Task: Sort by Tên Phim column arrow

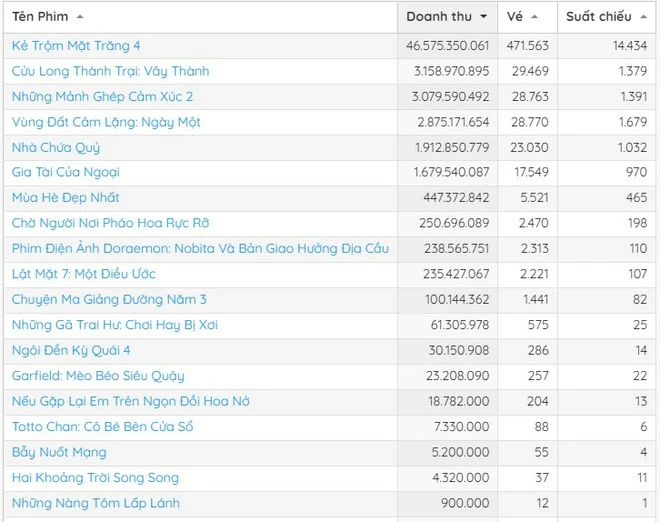Action: coord(80,17)
